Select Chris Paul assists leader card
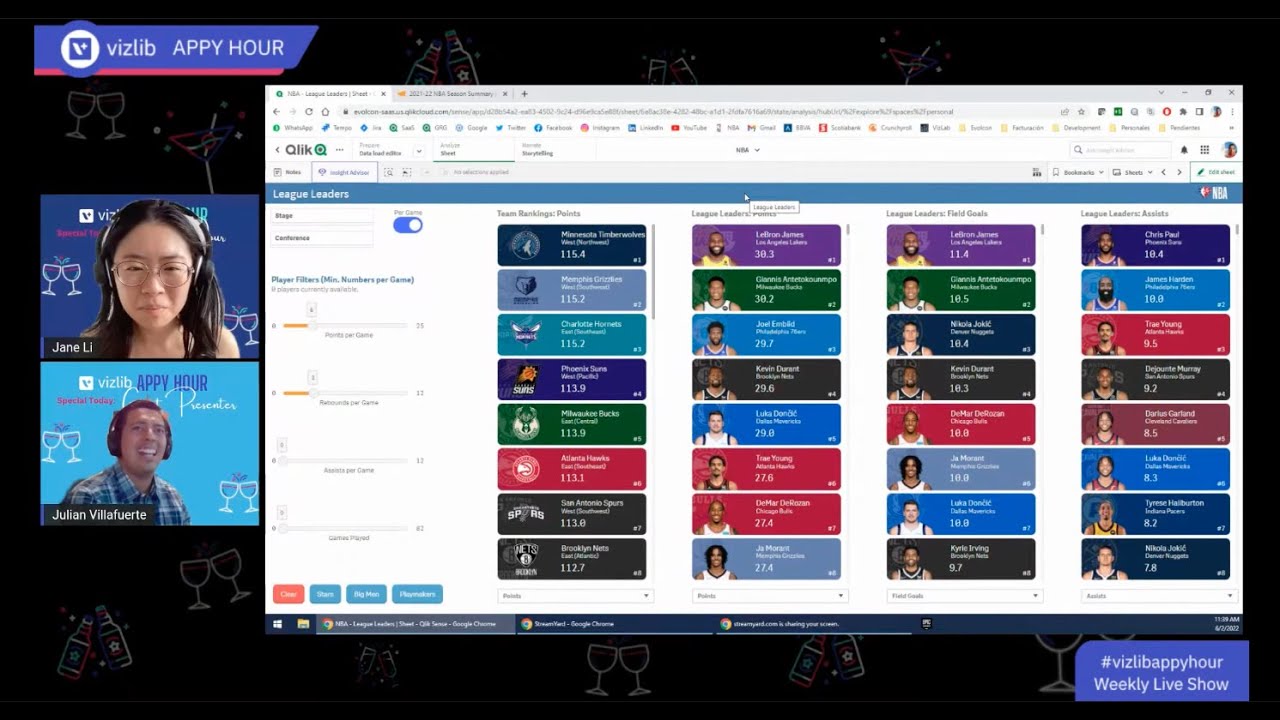Viewport: 1280px width, 720px height. click(1155, 245)
